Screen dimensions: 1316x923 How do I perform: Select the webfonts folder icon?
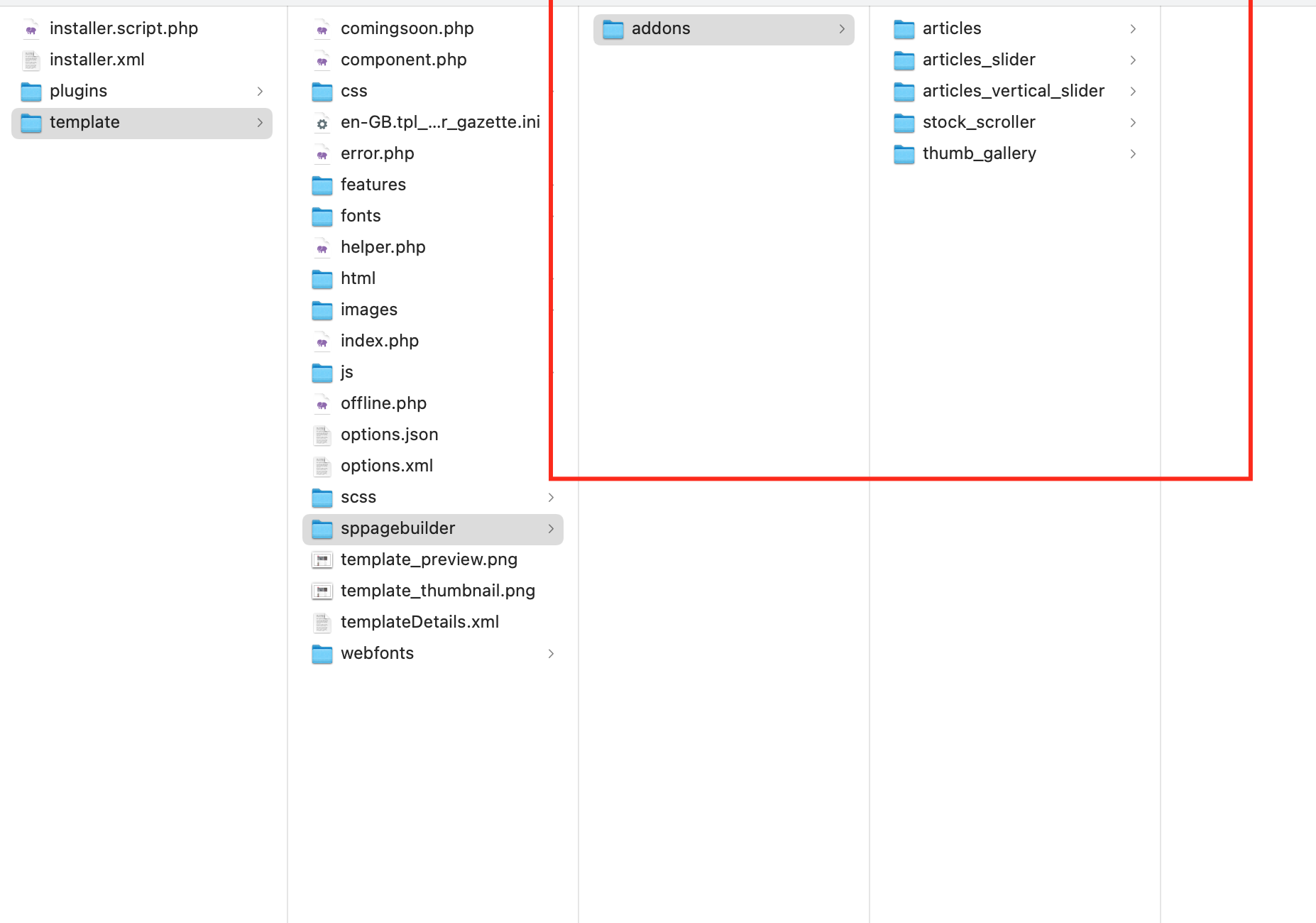[322, 653]
